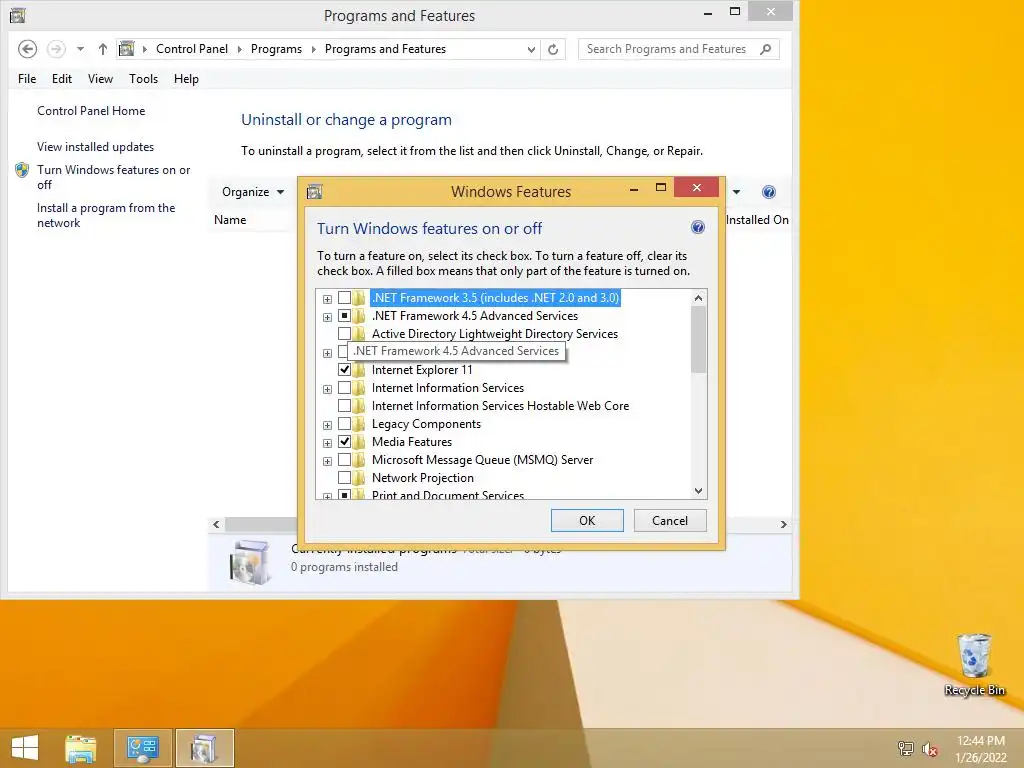The height and width of the screenshot is (768, 1024).
Task: Click the shield icon beside Turn Windows features
Action: (22, 170)
